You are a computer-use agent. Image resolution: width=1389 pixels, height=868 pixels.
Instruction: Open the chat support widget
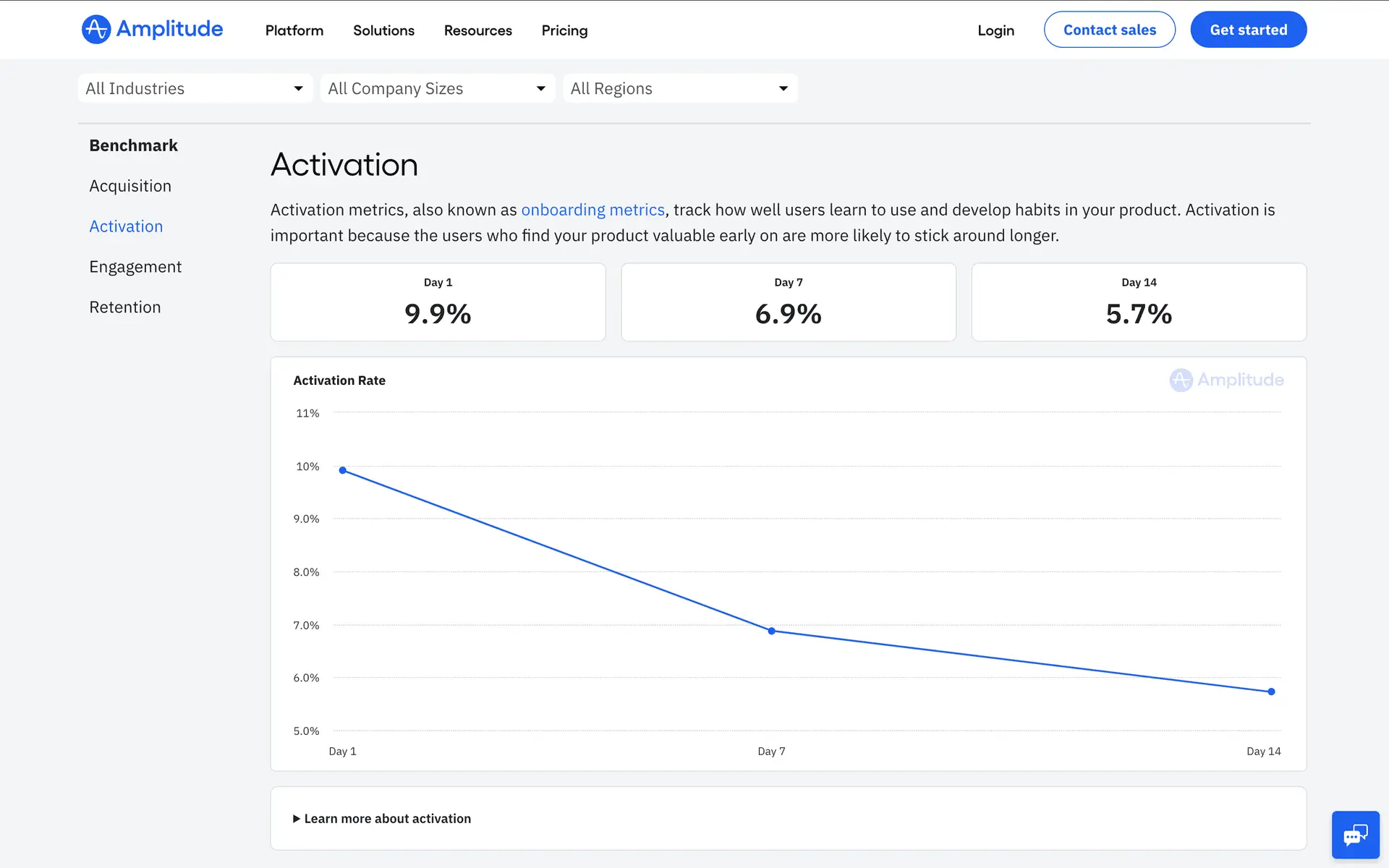[x=1355, y=835]
